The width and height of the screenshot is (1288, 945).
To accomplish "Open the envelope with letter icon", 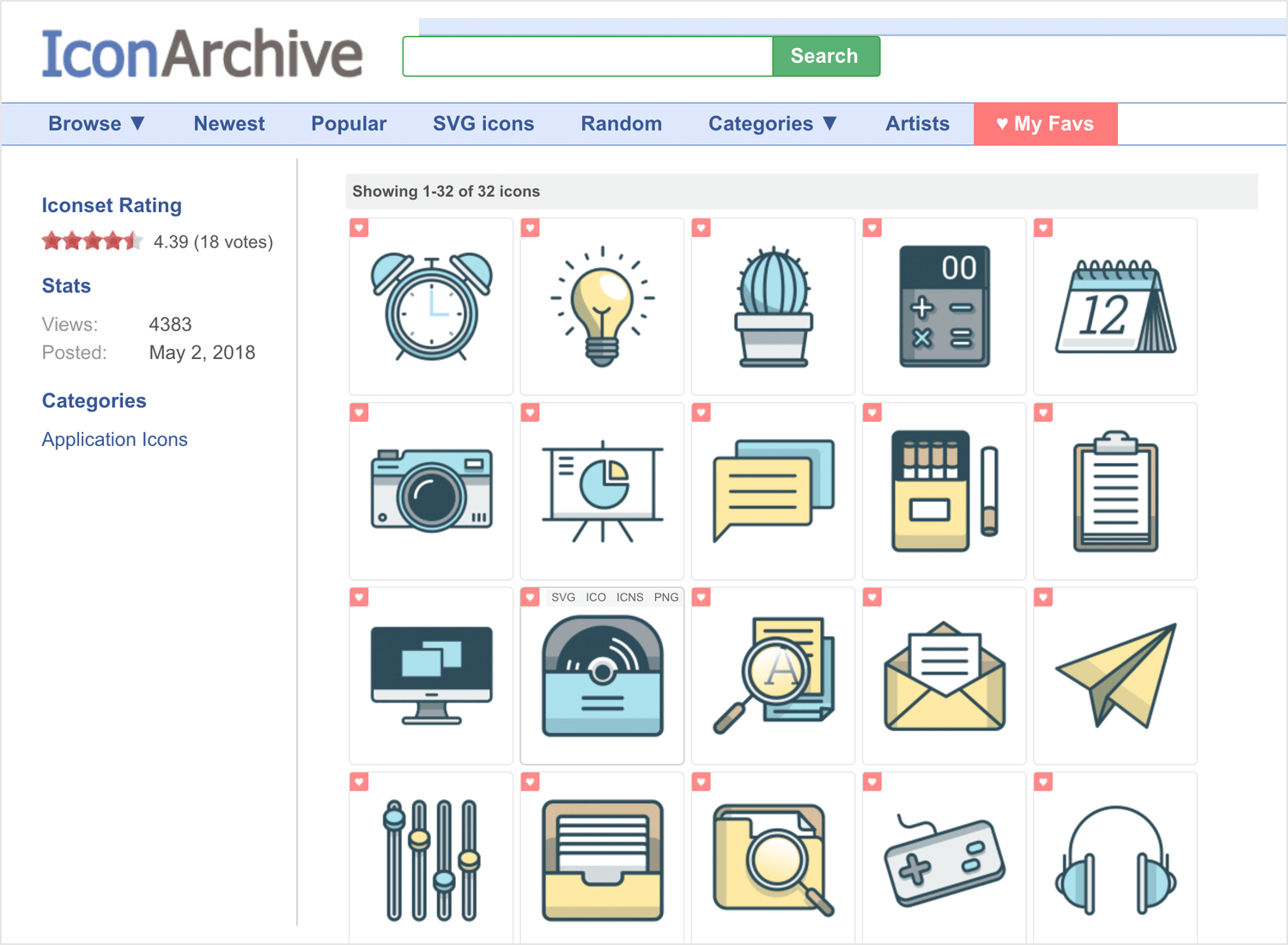I will [944, 675].
